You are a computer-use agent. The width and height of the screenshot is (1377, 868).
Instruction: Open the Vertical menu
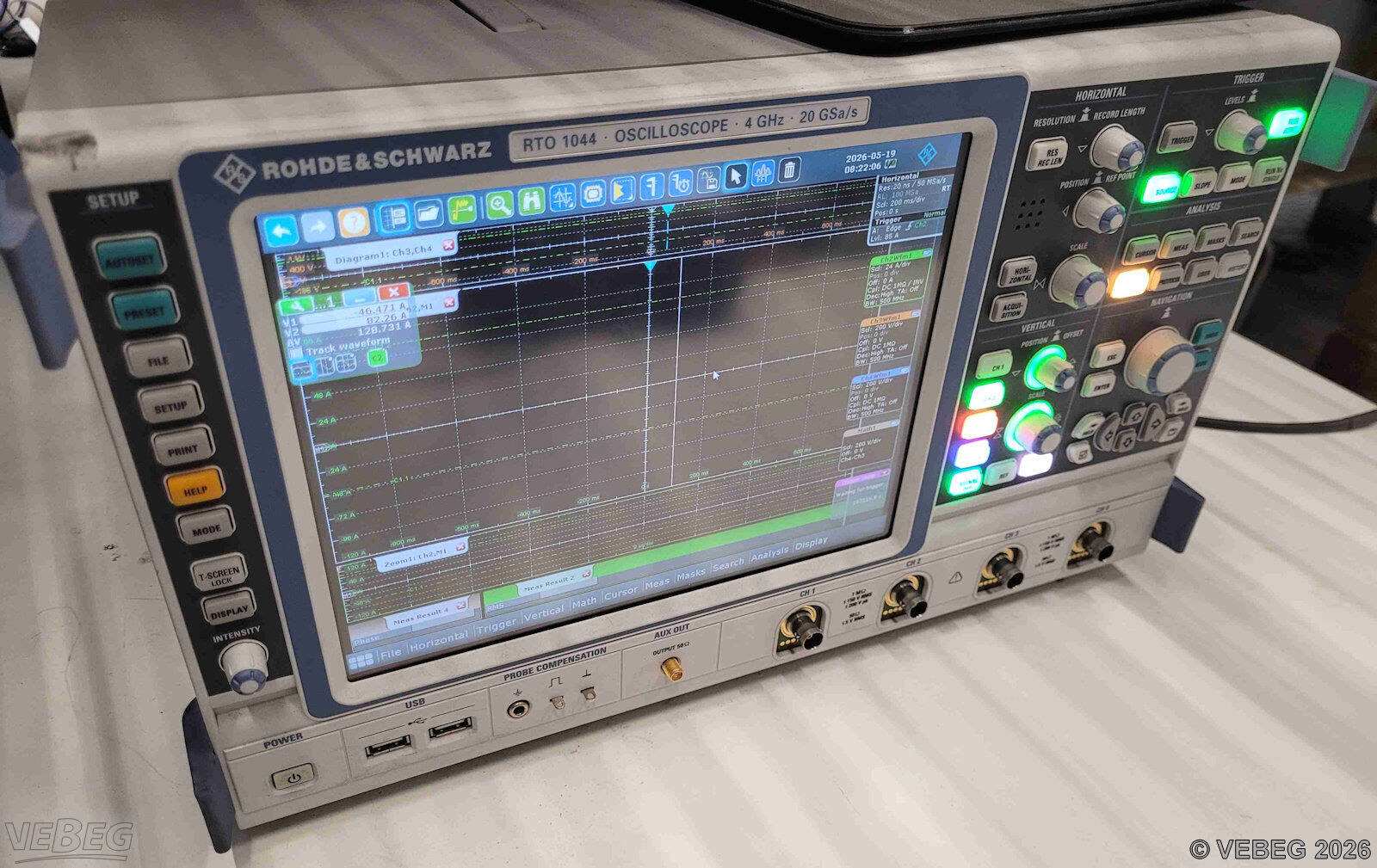(544, 612)
